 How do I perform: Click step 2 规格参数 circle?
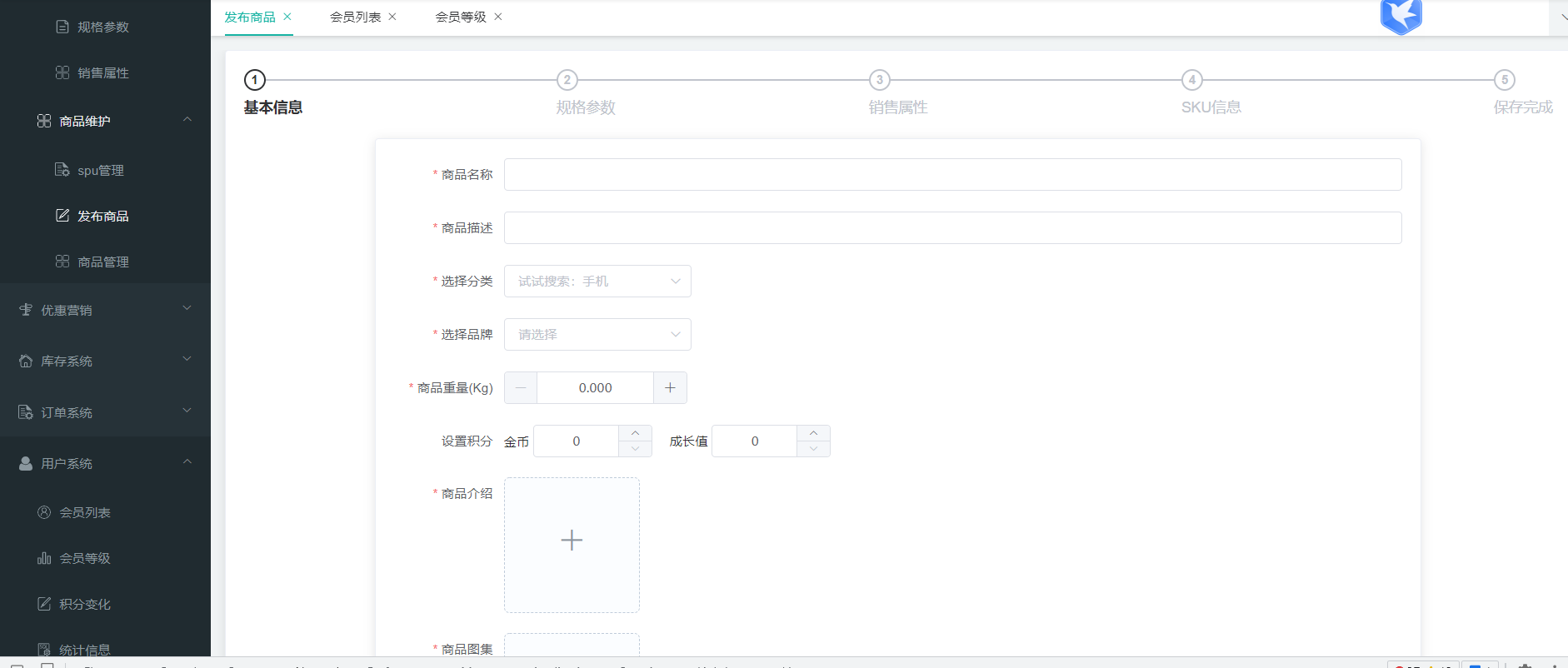[567, 80]
